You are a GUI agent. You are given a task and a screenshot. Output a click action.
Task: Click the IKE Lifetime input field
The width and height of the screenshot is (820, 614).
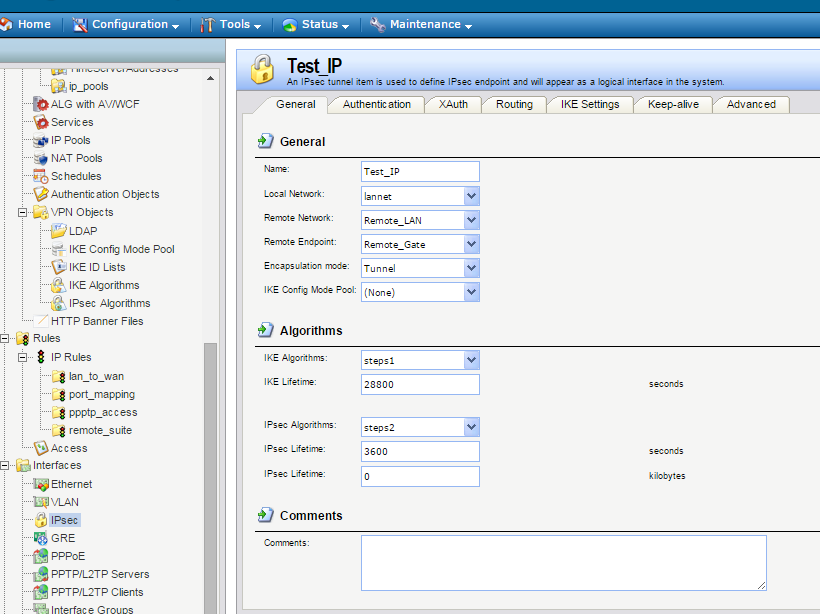pos(420,385)
